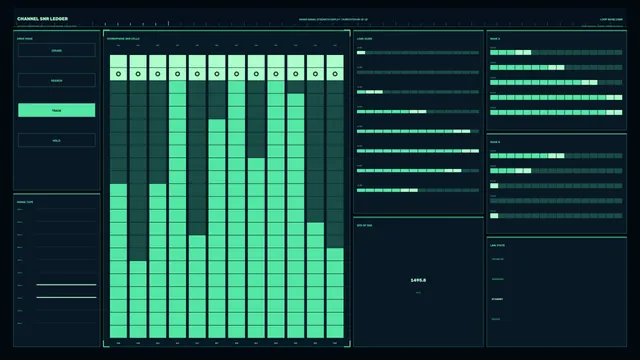Click the lower bright line in range panel
640x360 pixels.
tap(66, 297)
